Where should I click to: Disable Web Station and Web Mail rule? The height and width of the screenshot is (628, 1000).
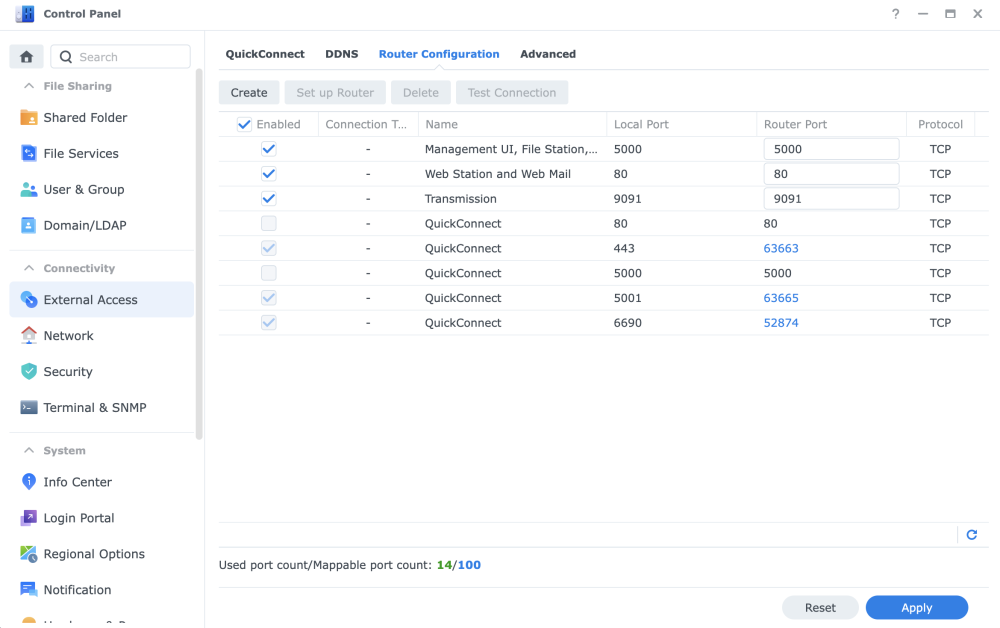coord(268,174)
